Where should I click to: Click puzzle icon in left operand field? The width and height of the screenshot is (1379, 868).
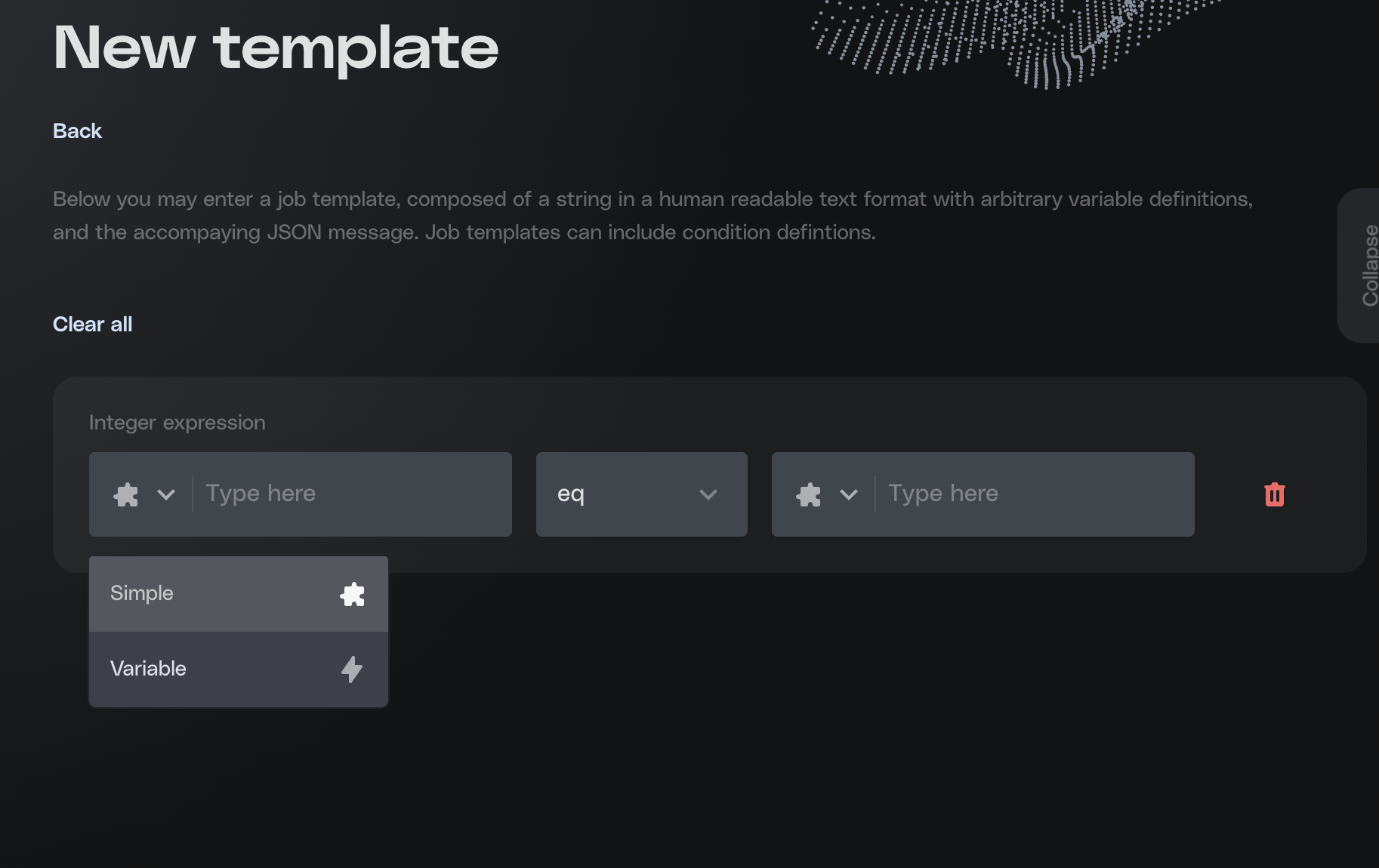(126, 494)
